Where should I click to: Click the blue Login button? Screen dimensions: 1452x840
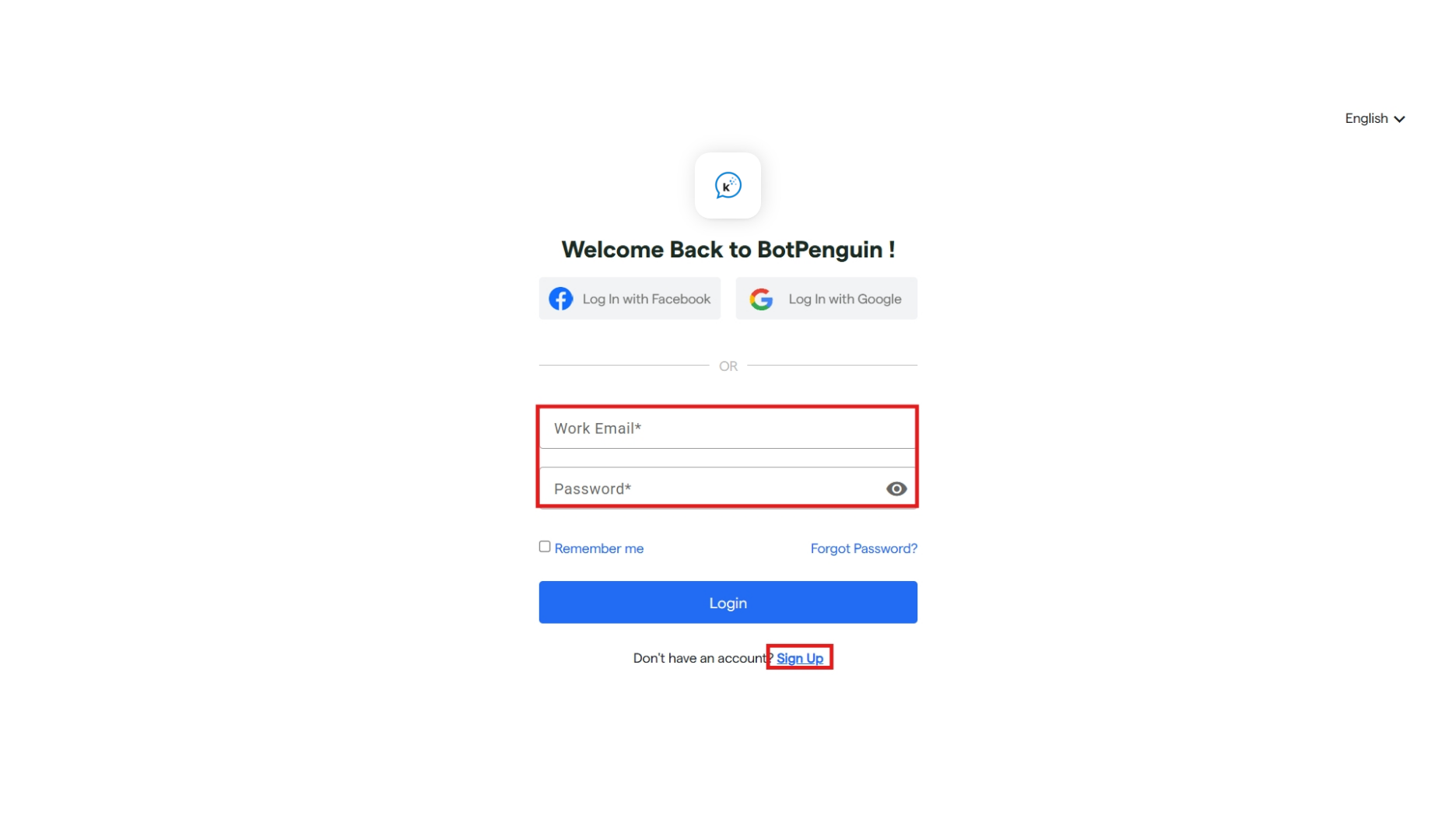(728, 602)
